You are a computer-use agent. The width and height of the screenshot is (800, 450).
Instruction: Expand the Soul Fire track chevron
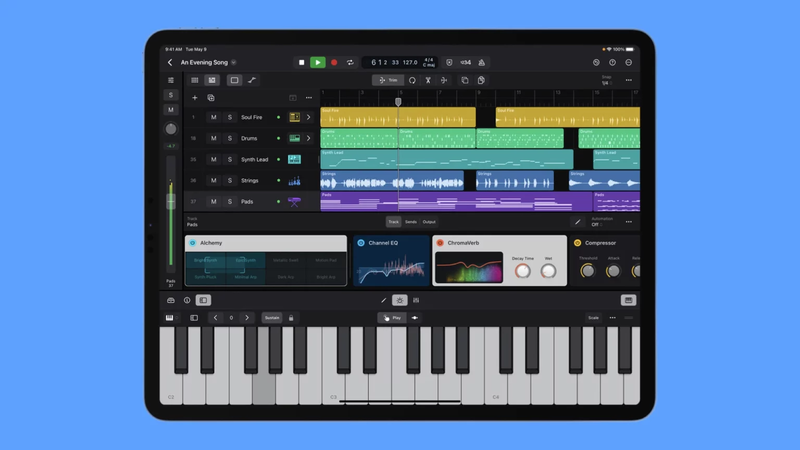tap(309, 117)
